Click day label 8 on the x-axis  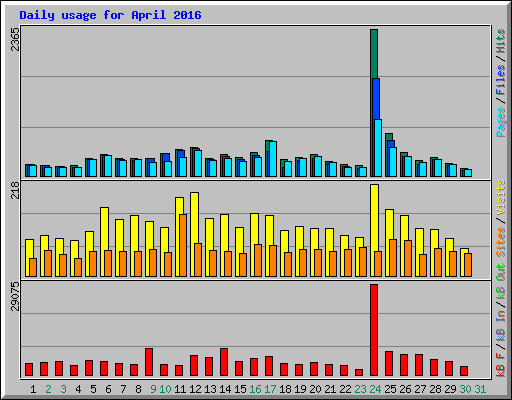click(138, 389)
